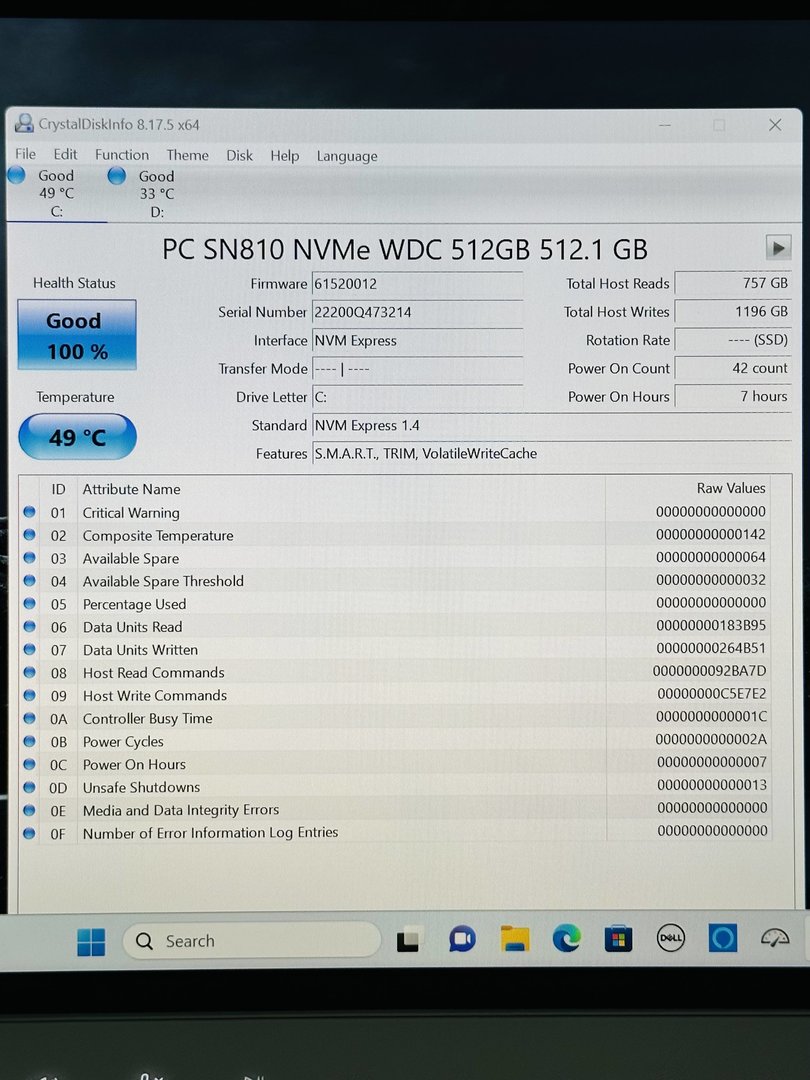Open the Language menu
Screen dimensions: 810x1080
click(347, 156)
